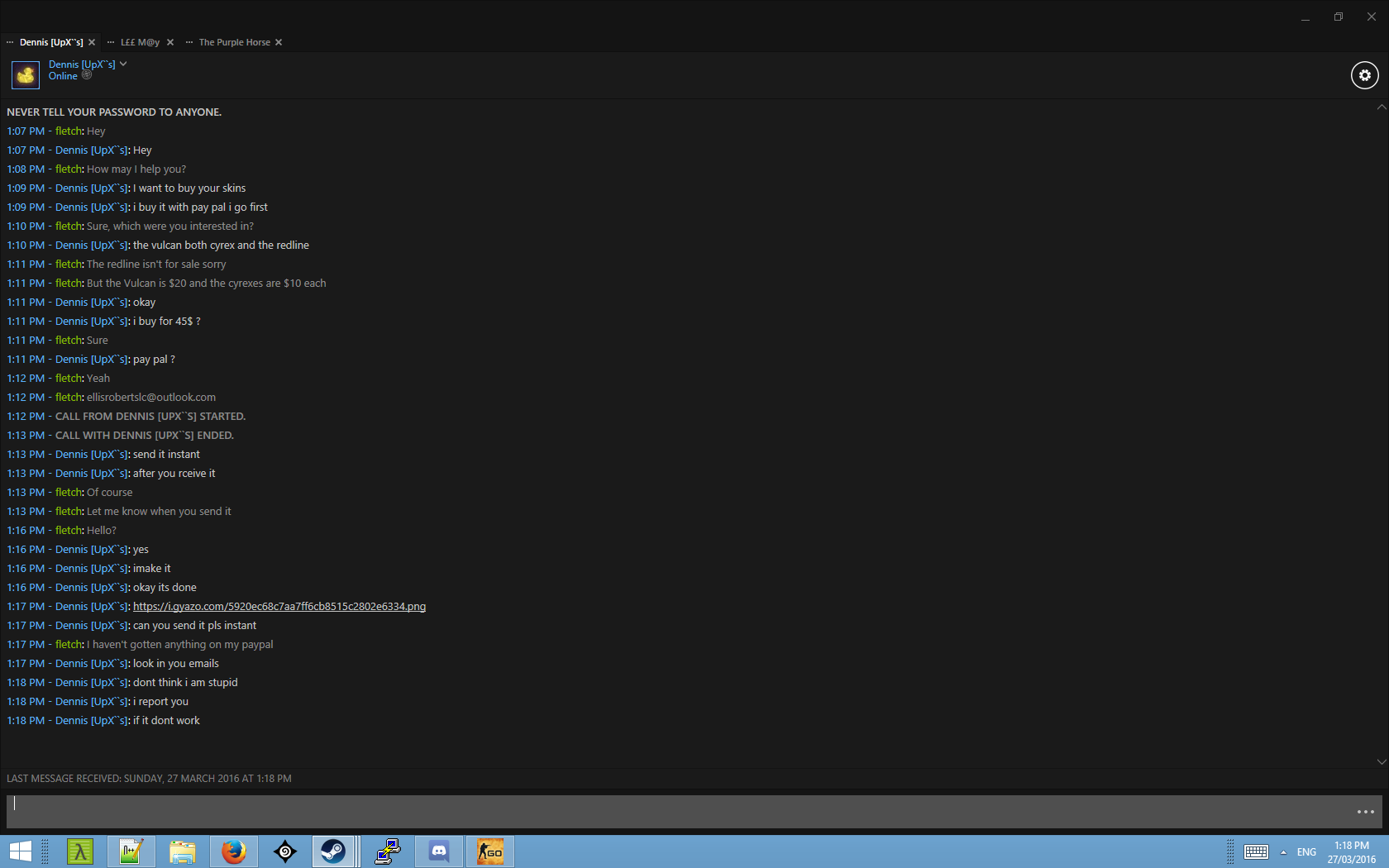Screen dimensions: 1389x868
Task: Close the Dennis [UpX`s] chat tab
Action: [x=92, y=42]
